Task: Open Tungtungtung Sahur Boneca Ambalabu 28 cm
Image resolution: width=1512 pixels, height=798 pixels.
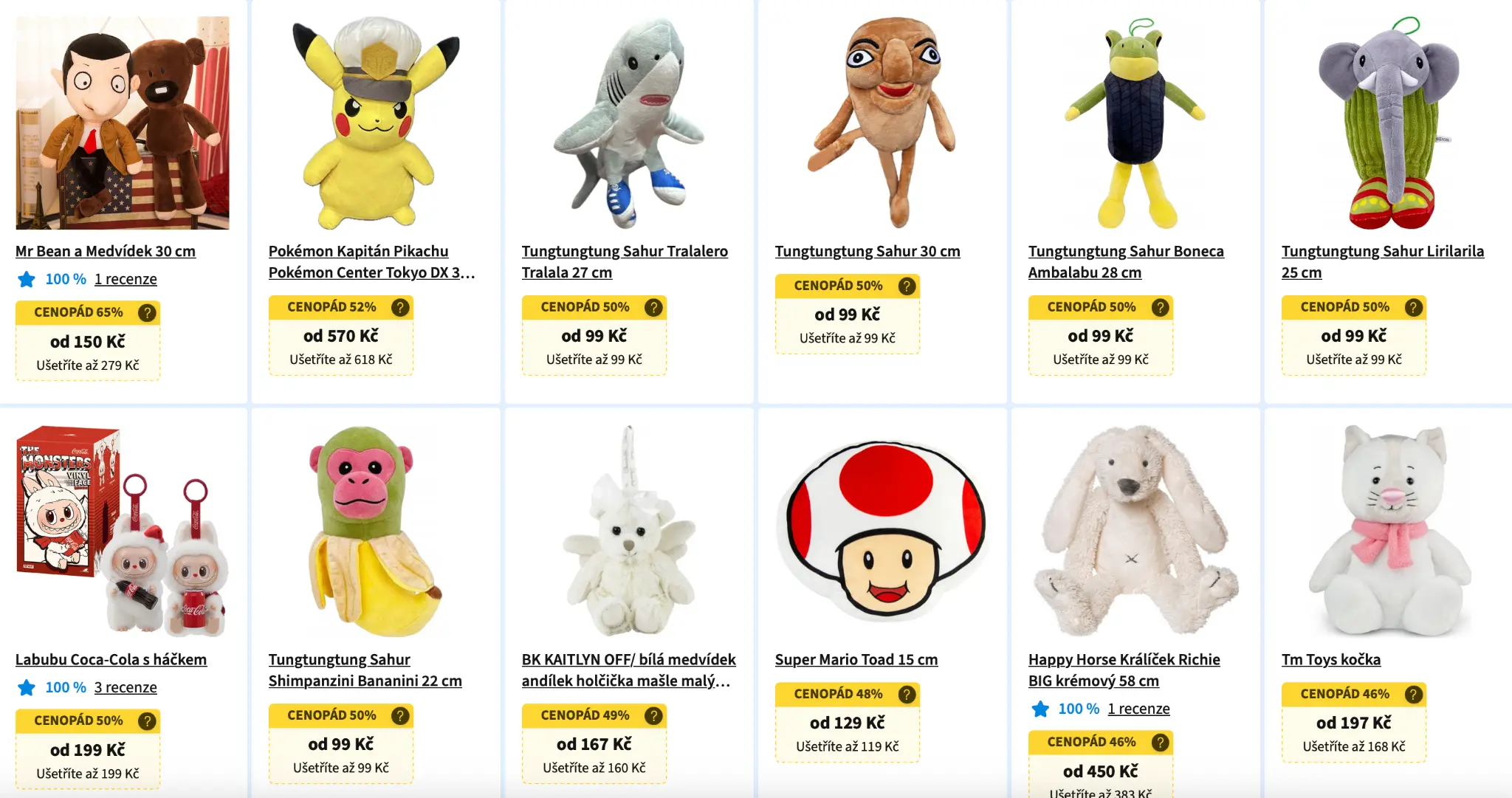Action: tap(1126, 261)
